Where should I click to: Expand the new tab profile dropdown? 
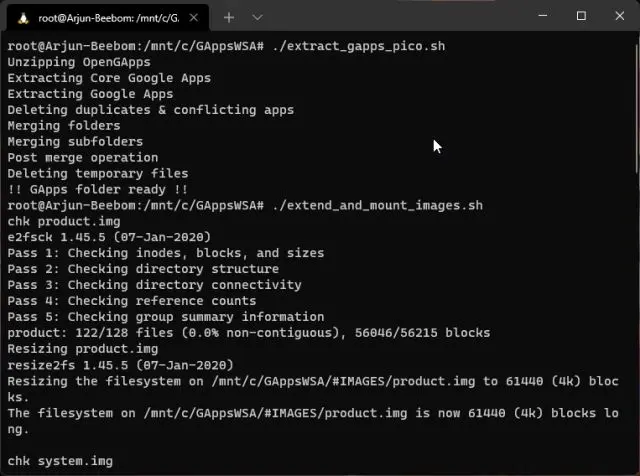[x=257, y=17]
